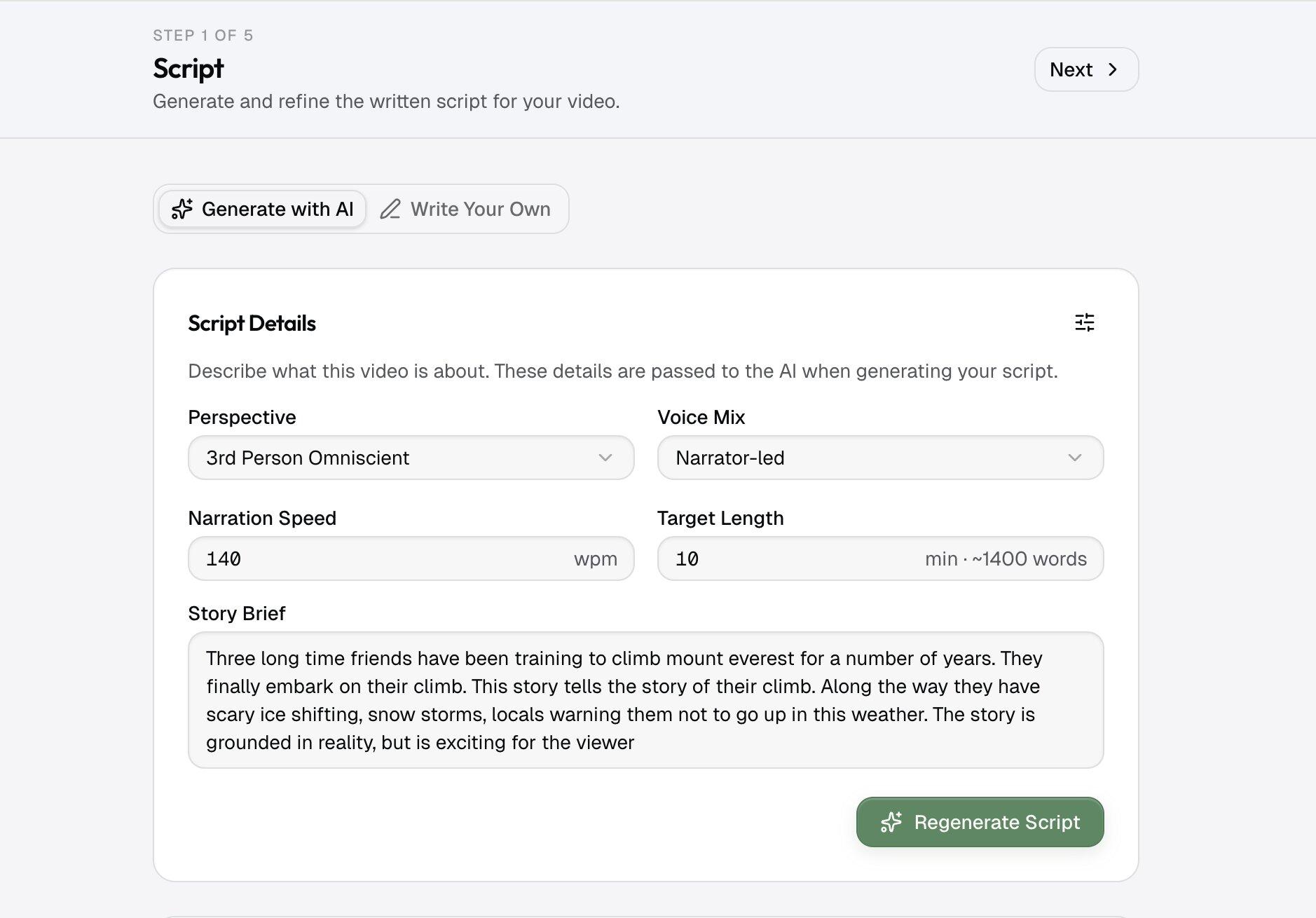Click the Target Length input field

point(880,559)
